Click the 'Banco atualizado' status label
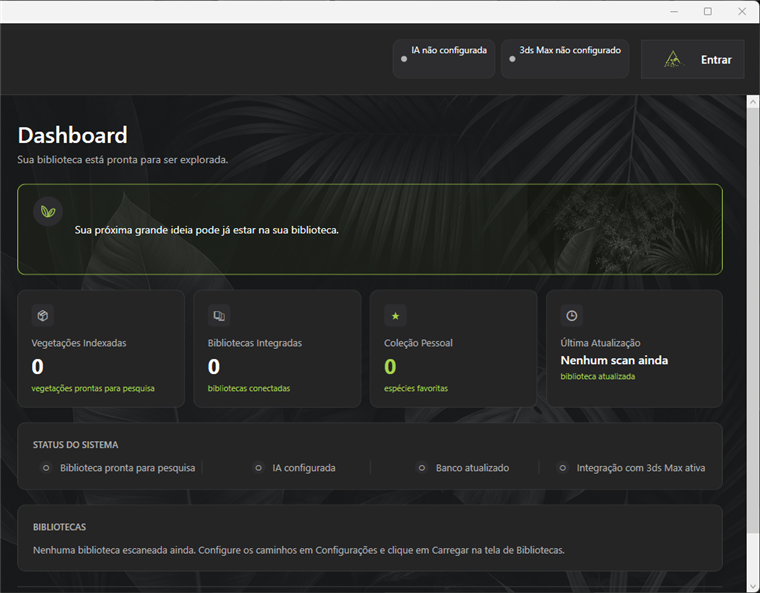This screenshot has height=593, width=760. coord(473,468)
